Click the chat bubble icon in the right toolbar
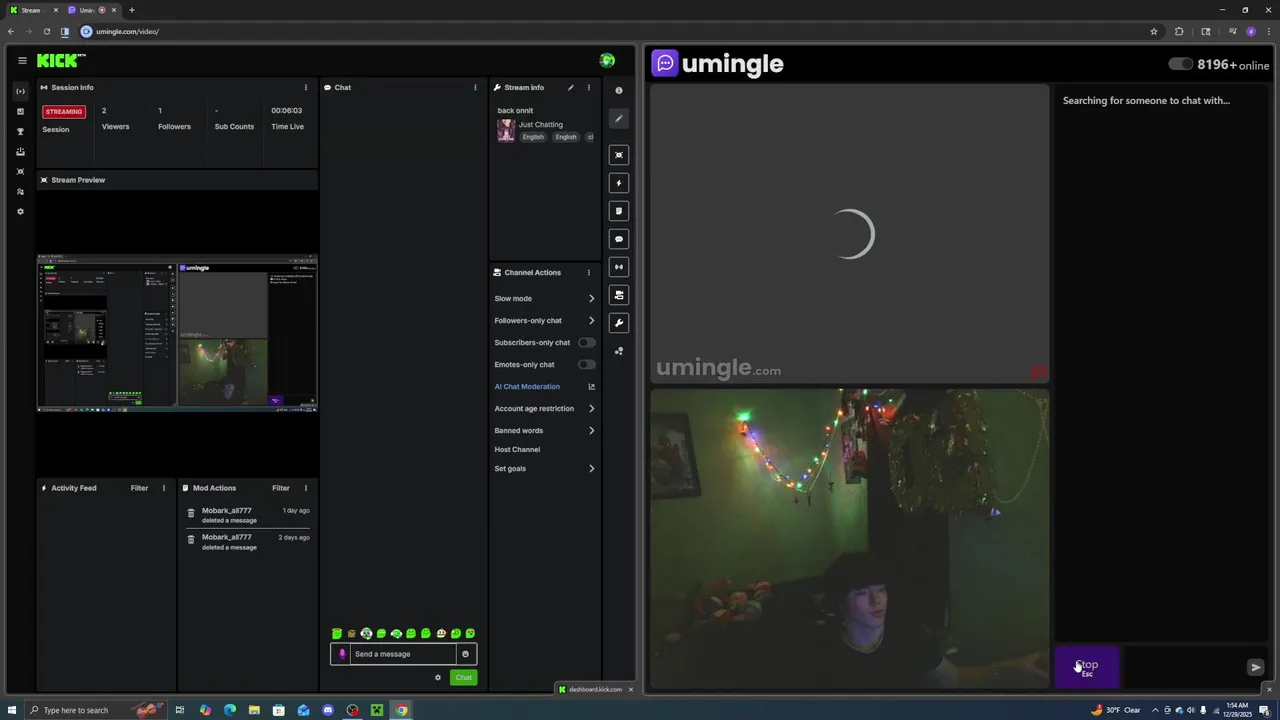The height and width of the screenshot is (720, 1280). tap(619, 239)
